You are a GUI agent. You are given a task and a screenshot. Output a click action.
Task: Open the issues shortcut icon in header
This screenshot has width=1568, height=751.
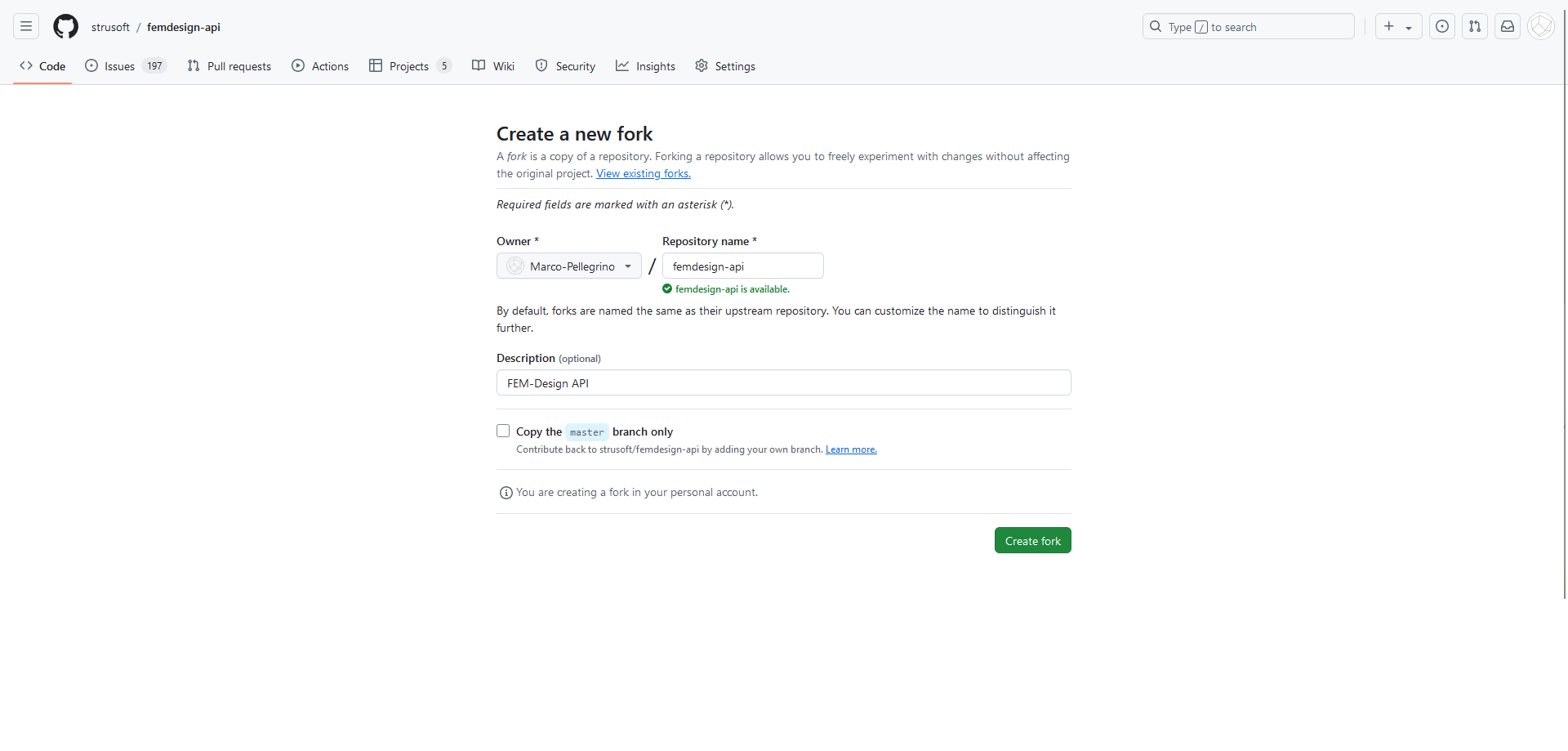click(1442, 27)
